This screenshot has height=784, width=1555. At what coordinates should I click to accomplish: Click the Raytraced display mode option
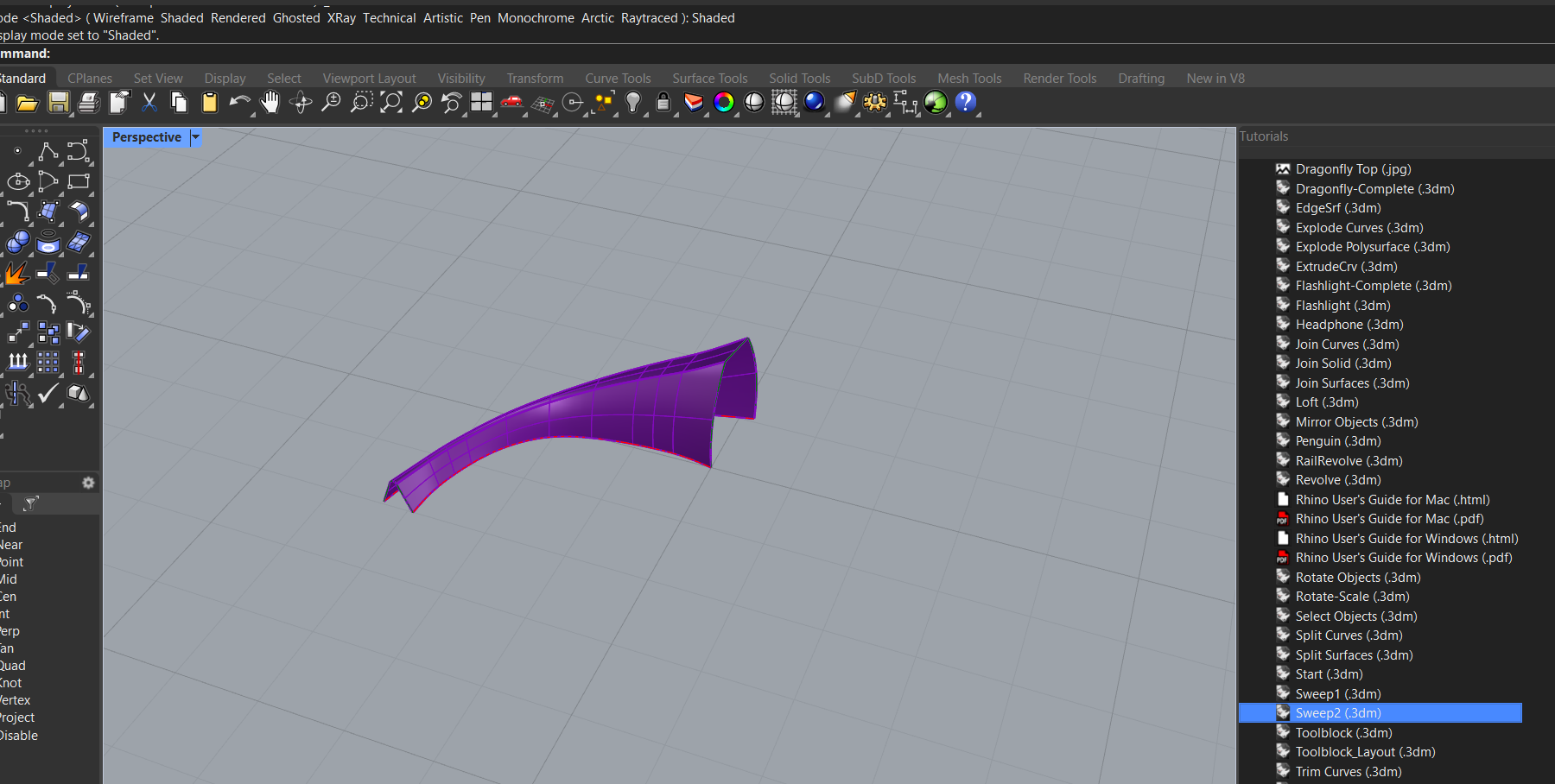tap(649, 18)
